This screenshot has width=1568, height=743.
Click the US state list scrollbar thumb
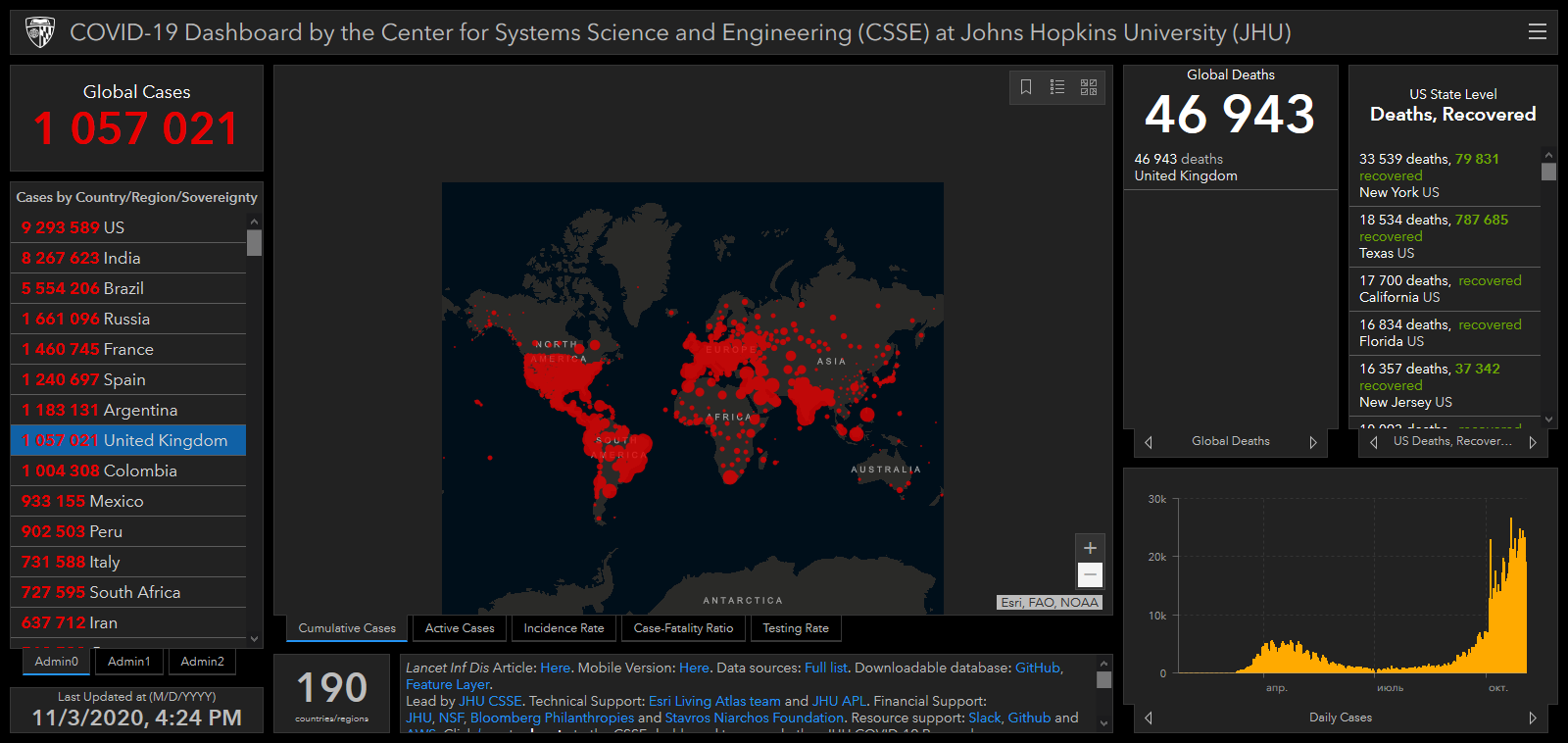coord(1548,172)
